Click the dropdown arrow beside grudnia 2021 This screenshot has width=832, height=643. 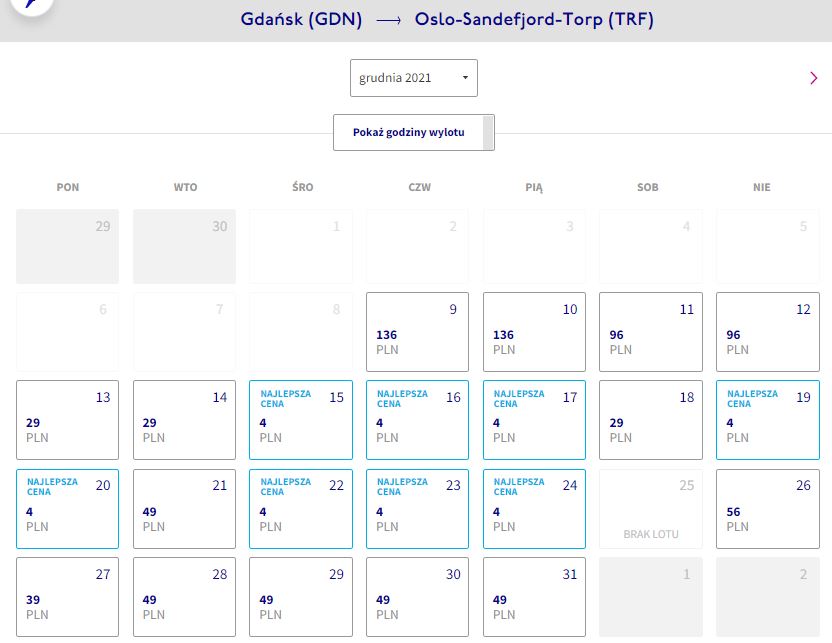(x=465, y=78)
